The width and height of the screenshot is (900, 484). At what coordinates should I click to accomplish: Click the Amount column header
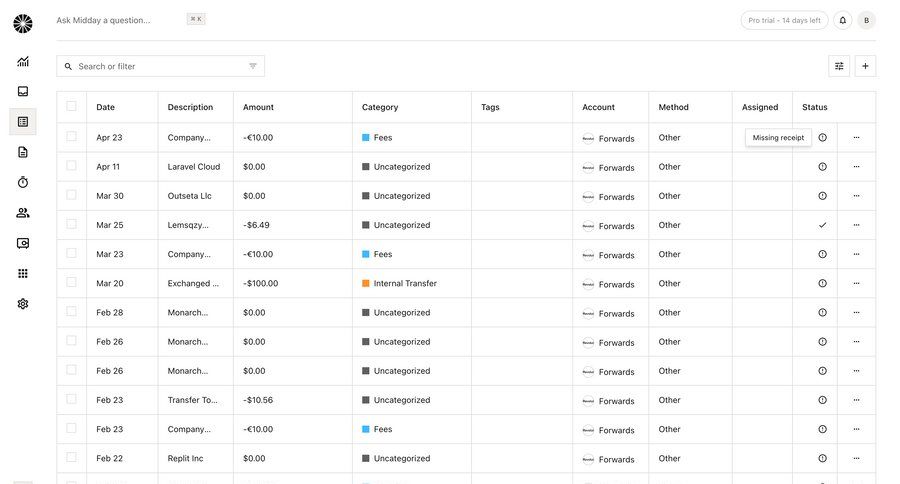258,107
